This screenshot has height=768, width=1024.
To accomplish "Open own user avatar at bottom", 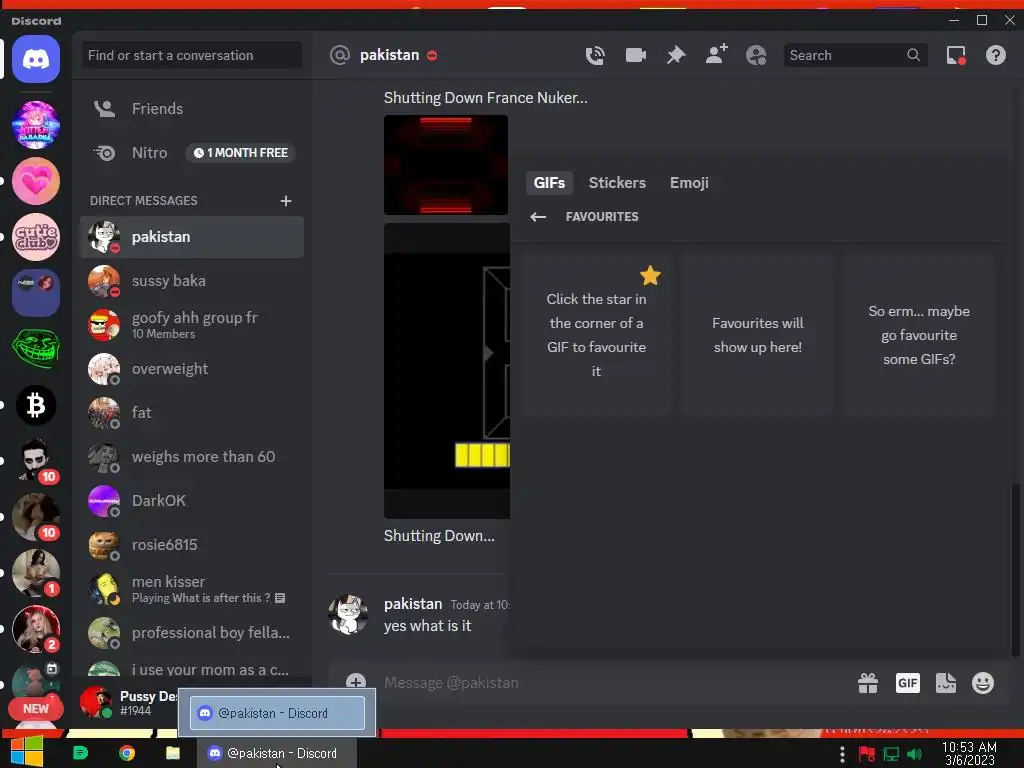I will pyautogui.click(x=95, y=703).
